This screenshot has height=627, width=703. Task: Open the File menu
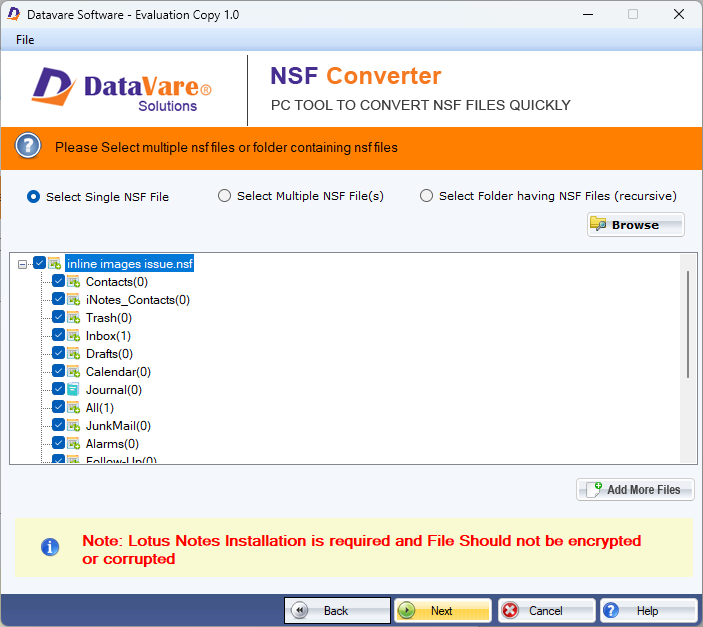point(25,39)
